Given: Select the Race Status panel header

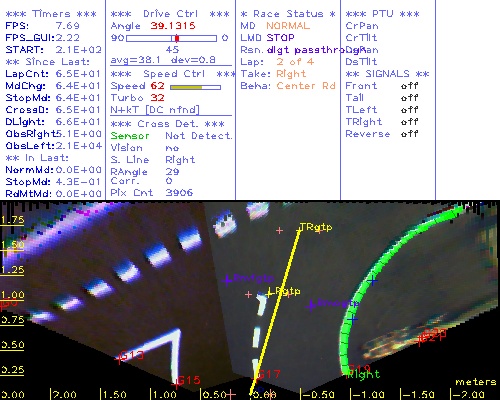Looking at the screenshot, I should [288, 14].
